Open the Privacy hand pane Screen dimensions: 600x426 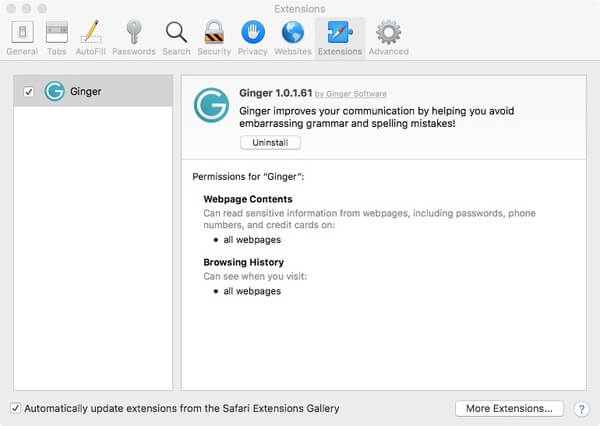click(253, 38)
